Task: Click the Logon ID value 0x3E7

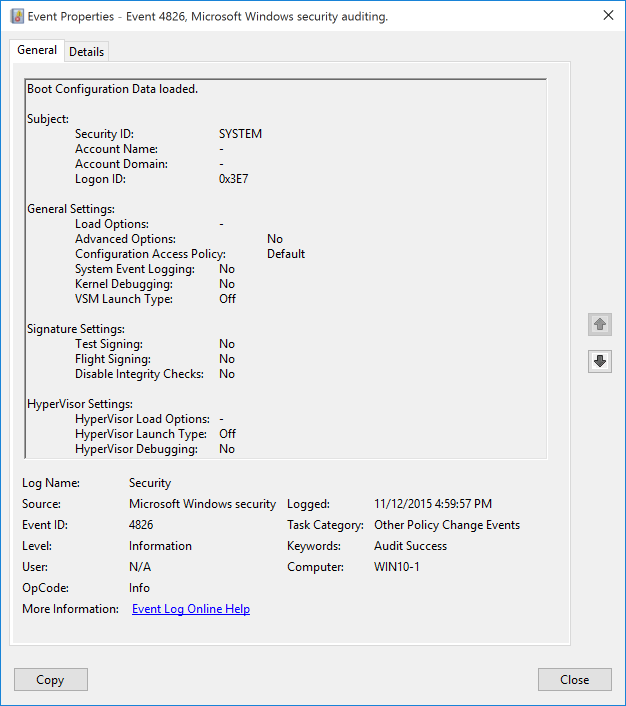Action: pos(236,179)
